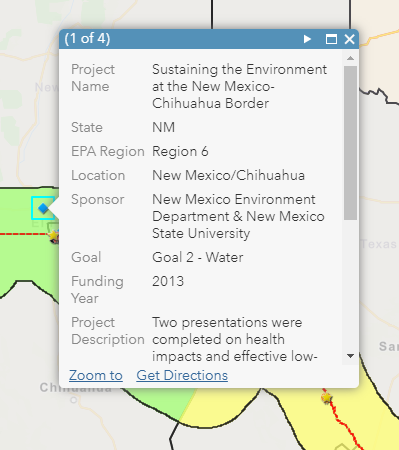Click the scrollbar down arrow in the popup

click(350, 356)
